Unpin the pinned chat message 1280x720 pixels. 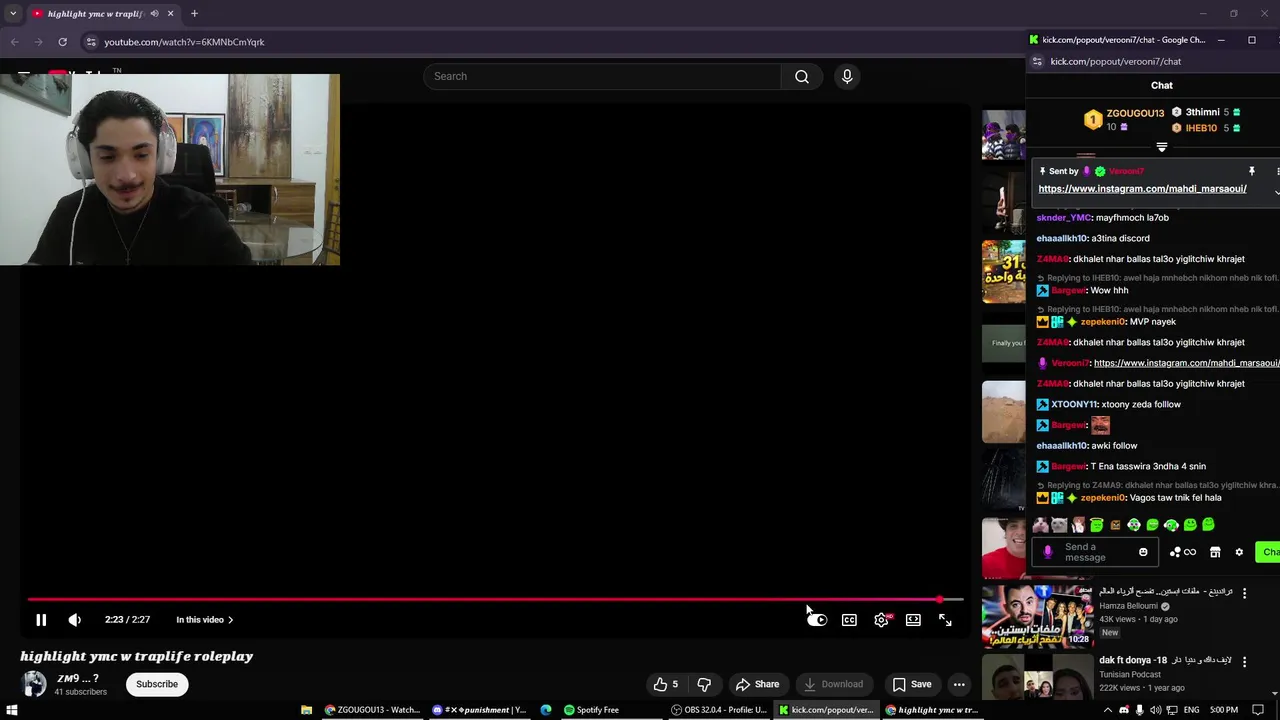[x=1251, y=171]
